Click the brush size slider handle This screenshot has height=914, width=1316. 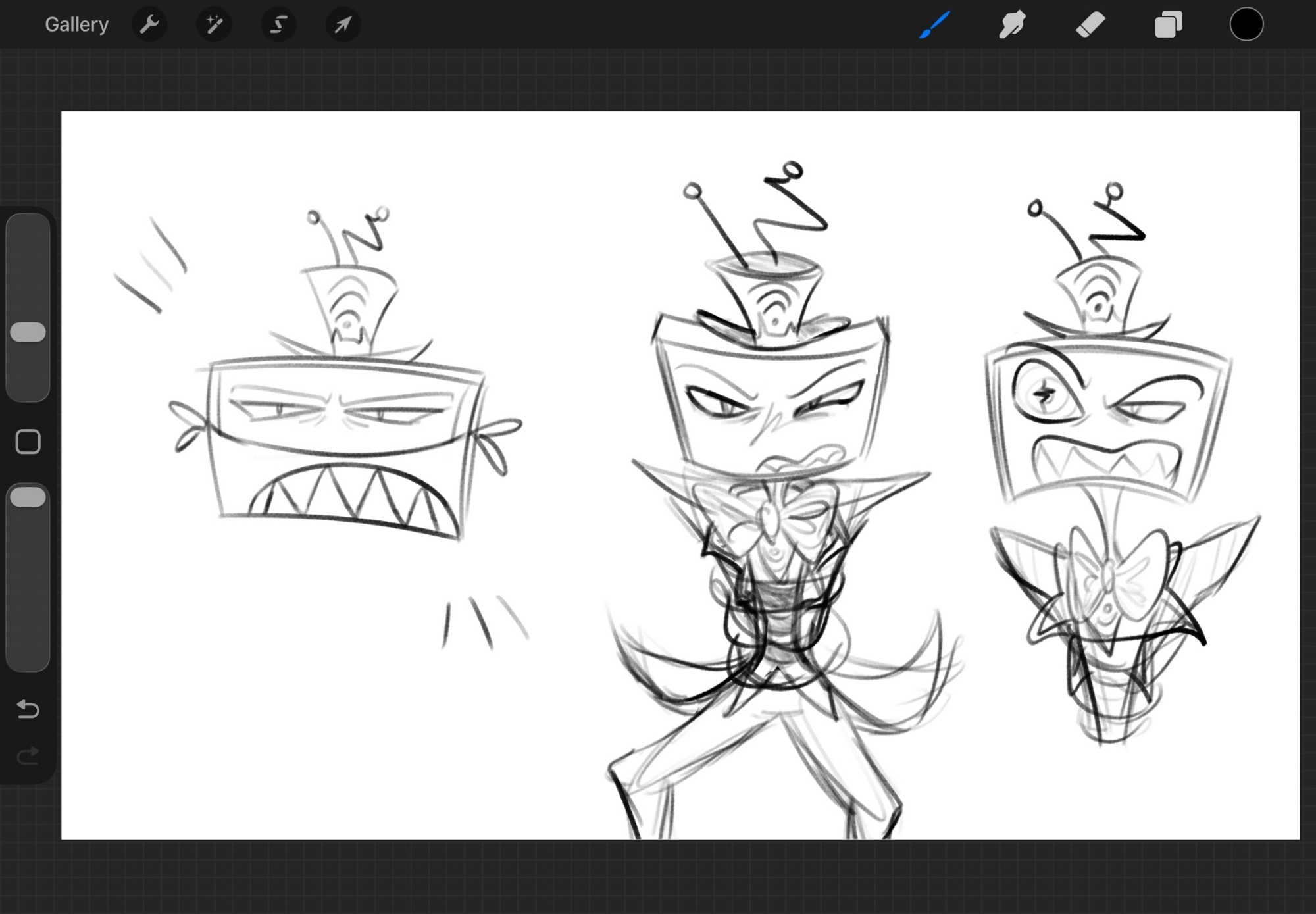[28, 332]
